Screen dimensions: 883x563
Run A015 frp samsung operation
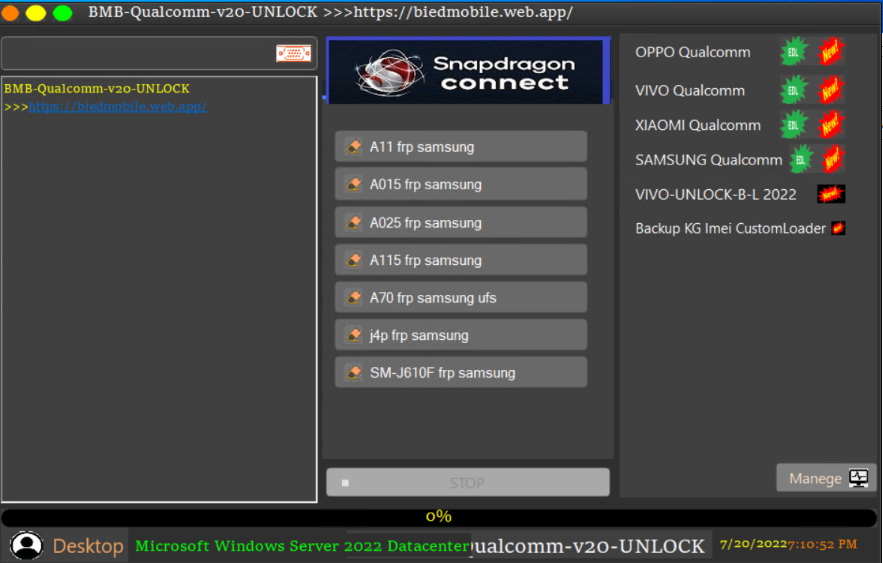pyautogui.click(x=461, y=184)
